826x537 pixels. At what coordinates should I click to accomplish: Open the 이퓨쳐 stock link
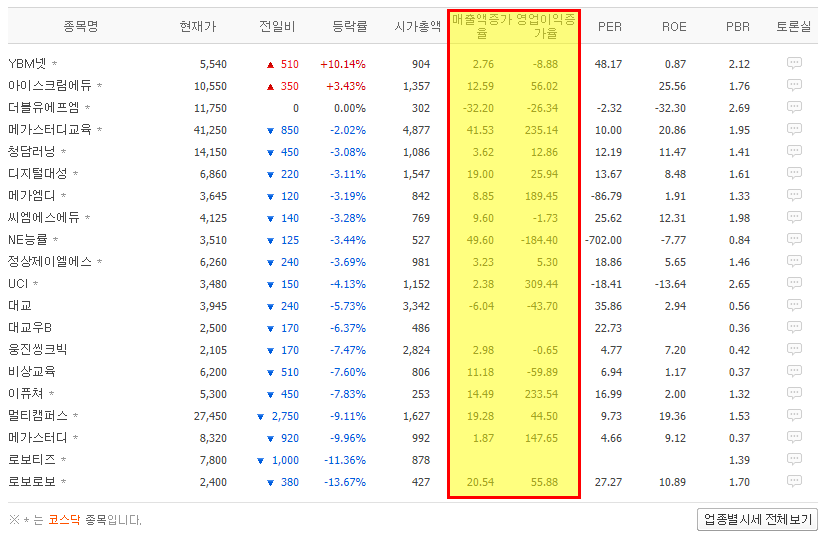tap(25, 394)
